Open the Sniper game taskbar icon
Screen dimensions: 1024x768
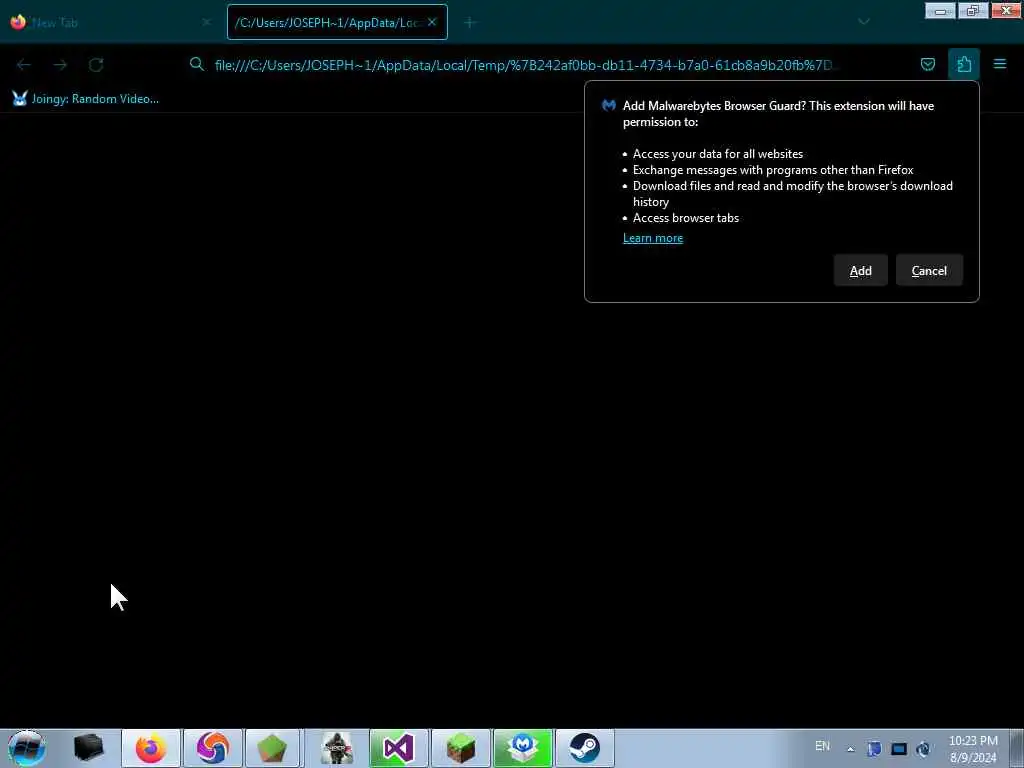(337, 748)
